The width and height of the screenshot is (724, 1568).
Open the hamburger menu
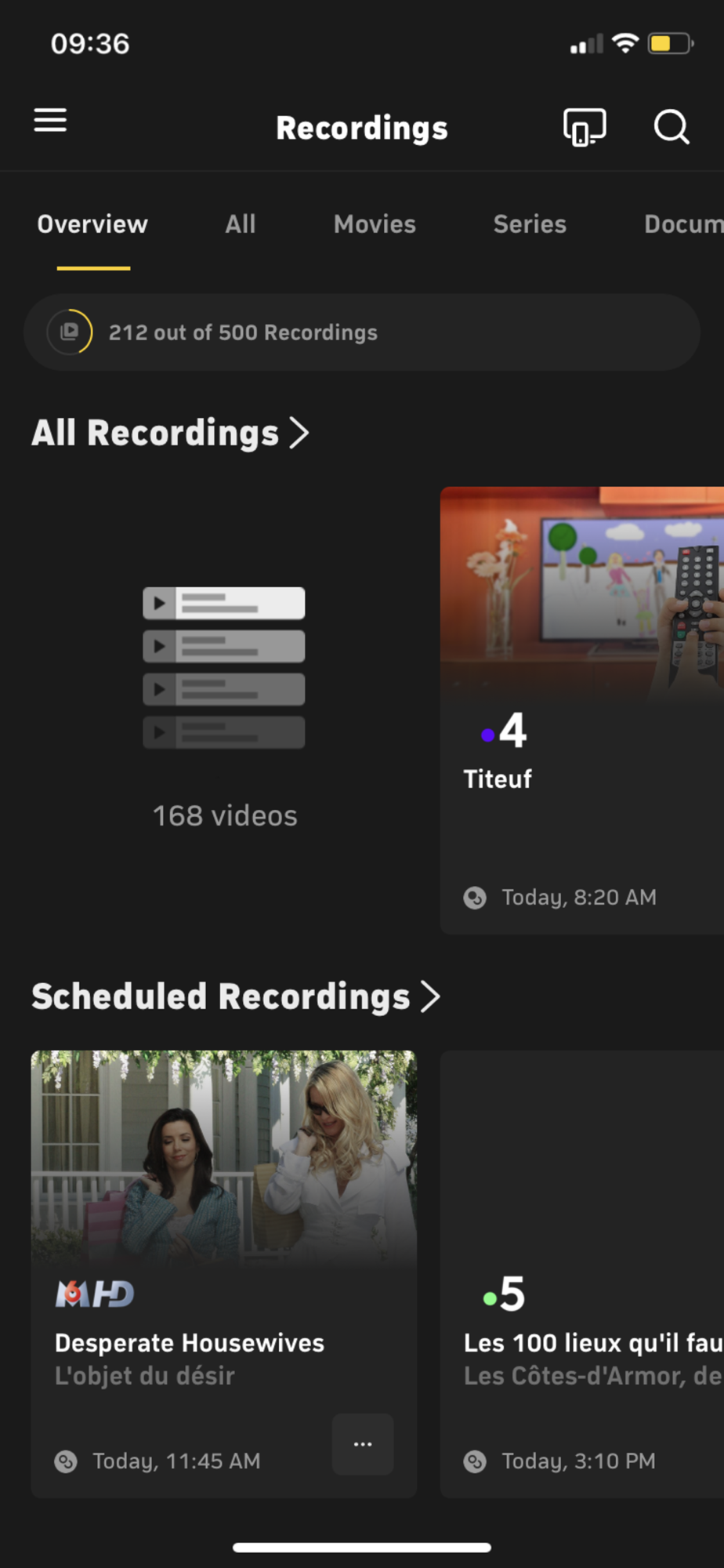click(50, 121)
